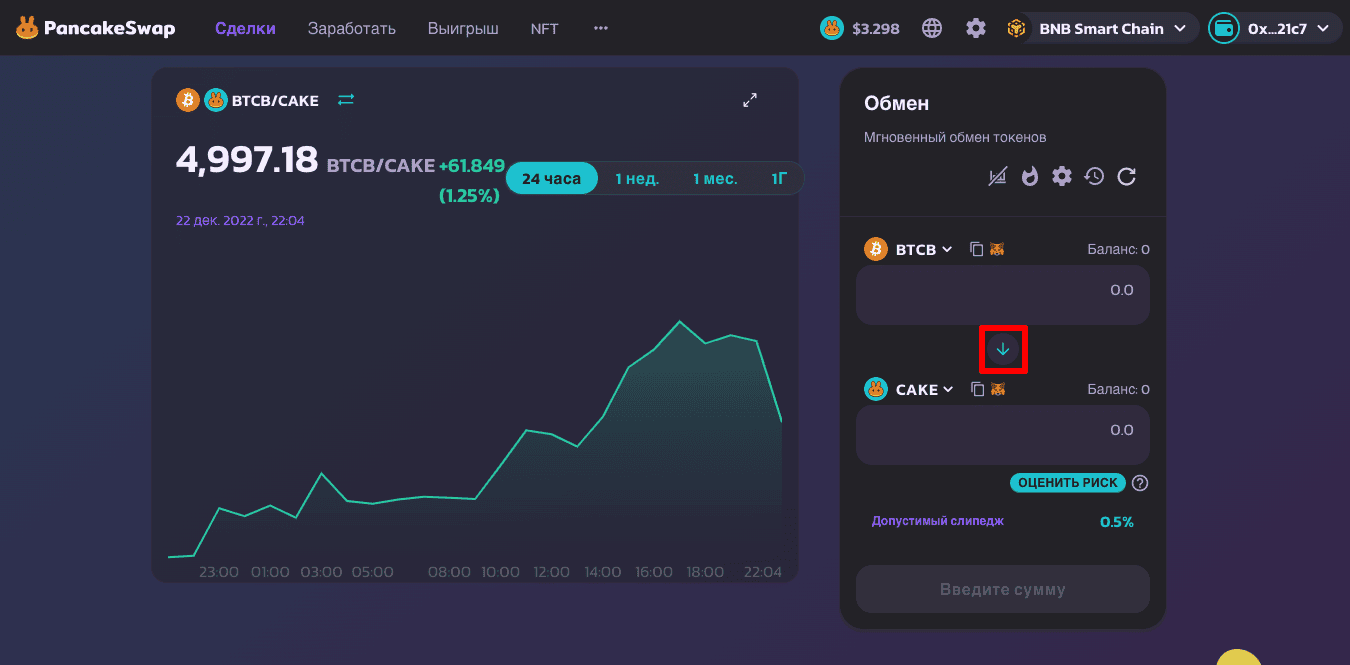
Task: Click the 4,997.18 price value
Action: coord(247,159)
